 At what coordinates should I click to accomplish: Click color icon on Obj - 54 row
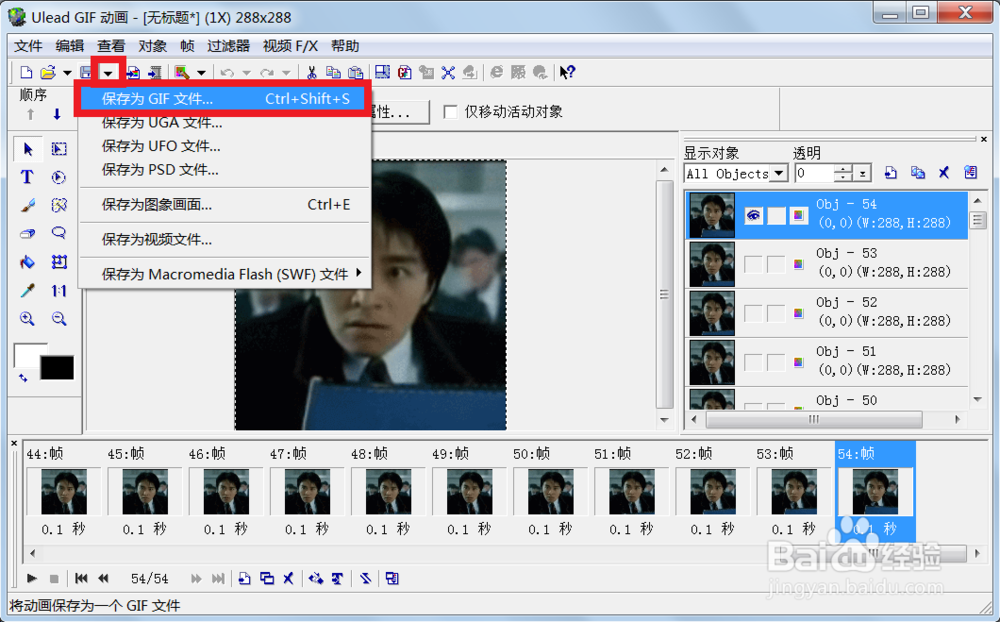click(798, 216)
